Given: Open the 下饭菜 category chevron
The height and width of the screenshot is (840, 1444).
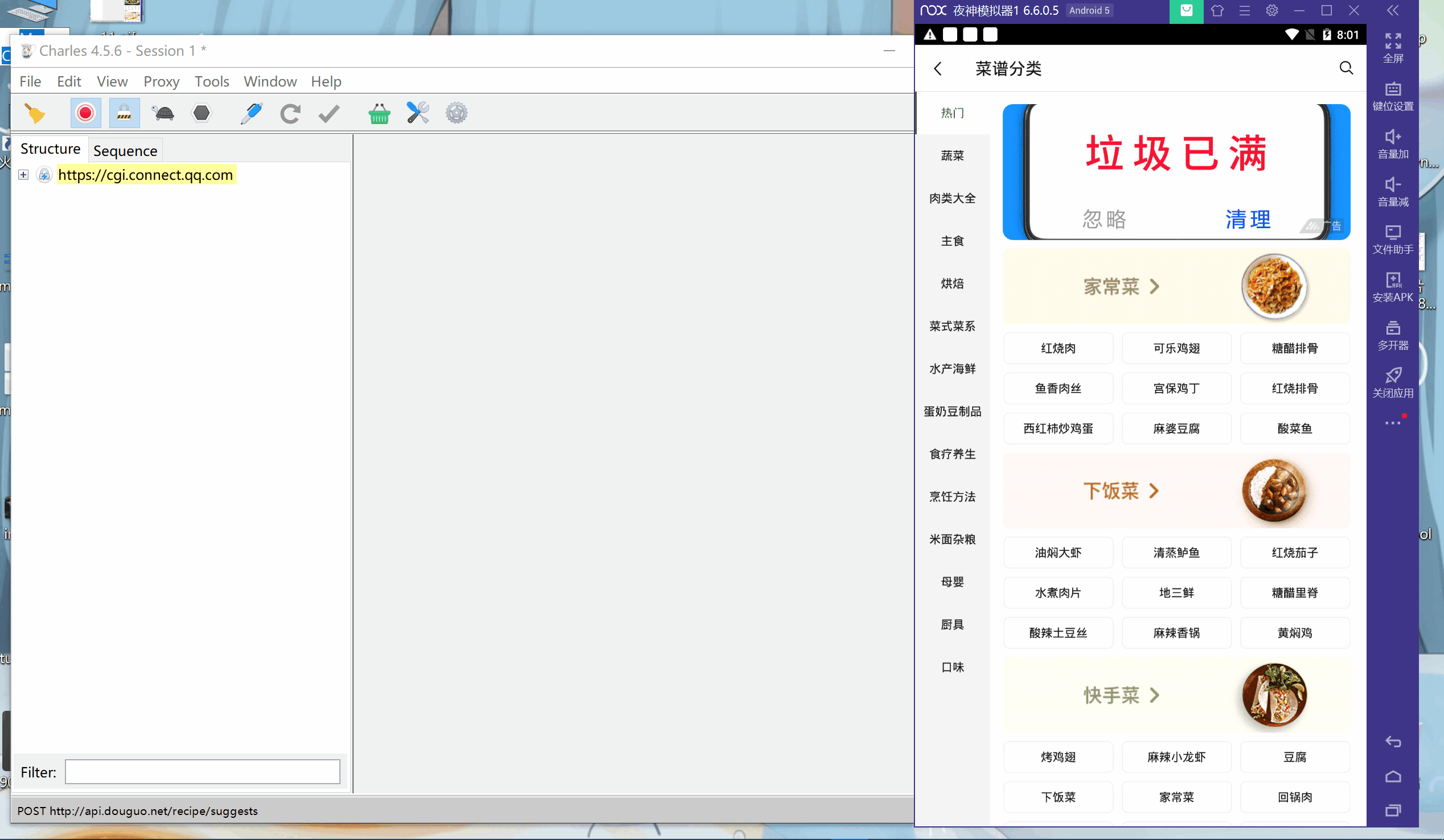Looking at the screenshot, I should pyautogui.click(x=1155, y=491).
